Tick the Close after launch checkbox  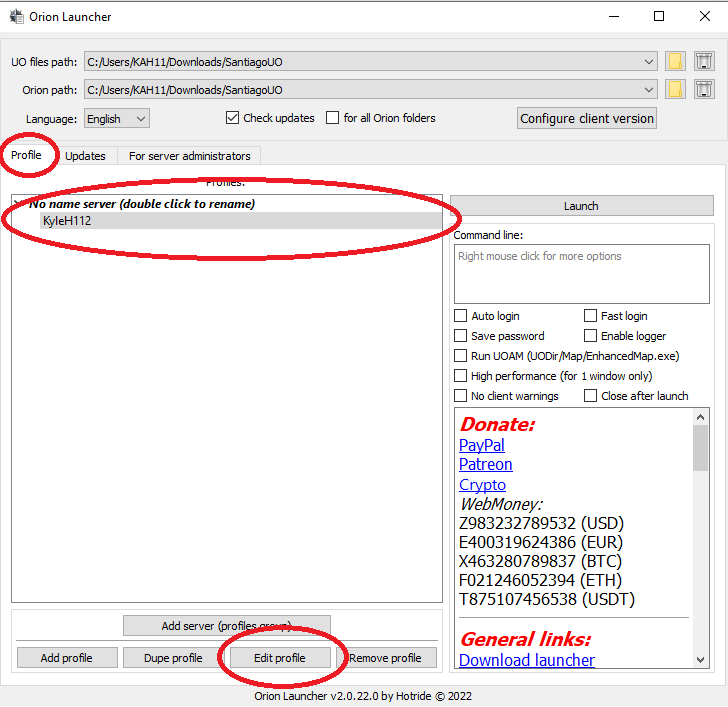tap(591, 396)
